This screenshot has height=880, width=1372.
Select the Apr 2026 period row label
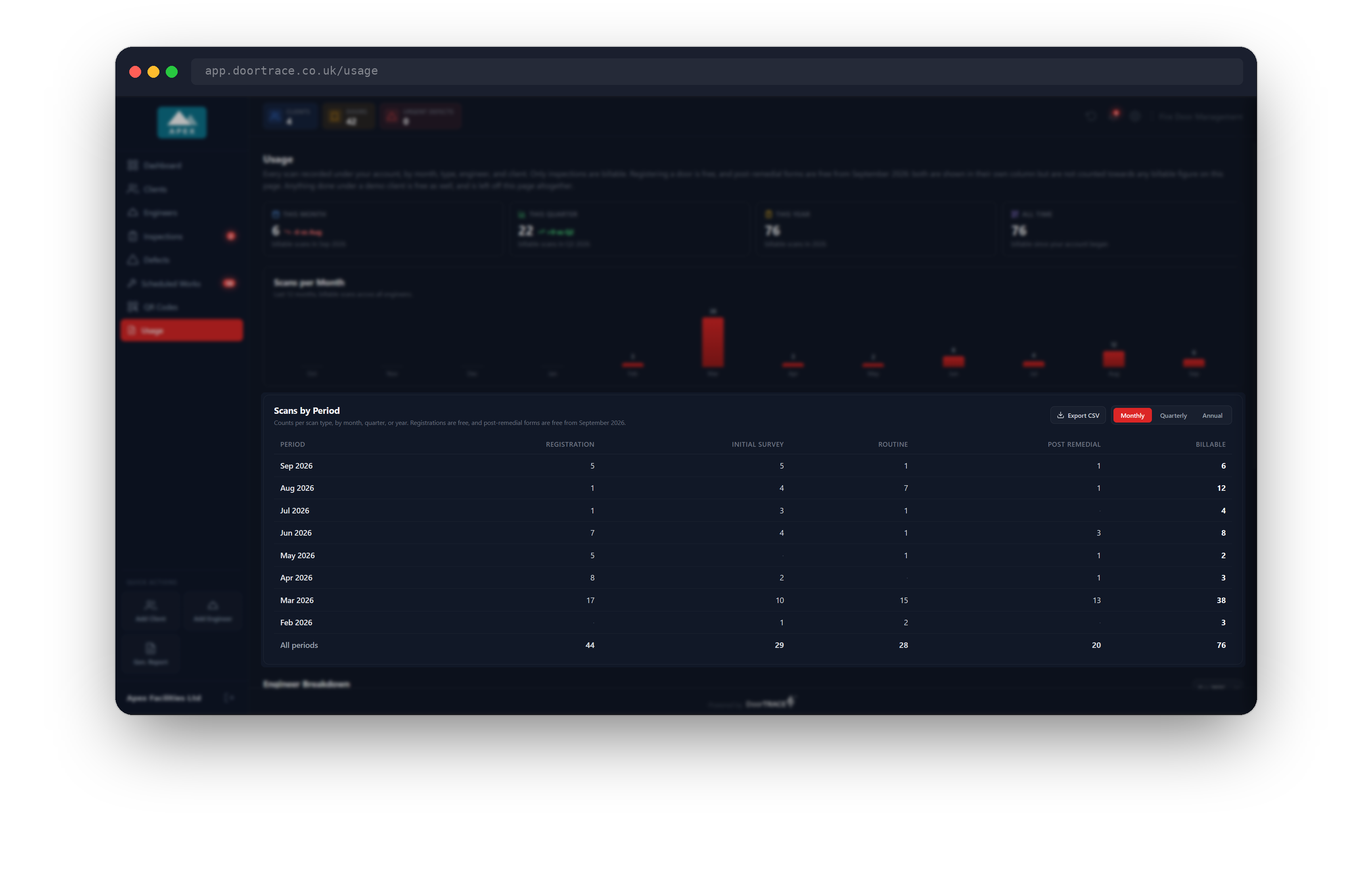(x=296, y=578)
